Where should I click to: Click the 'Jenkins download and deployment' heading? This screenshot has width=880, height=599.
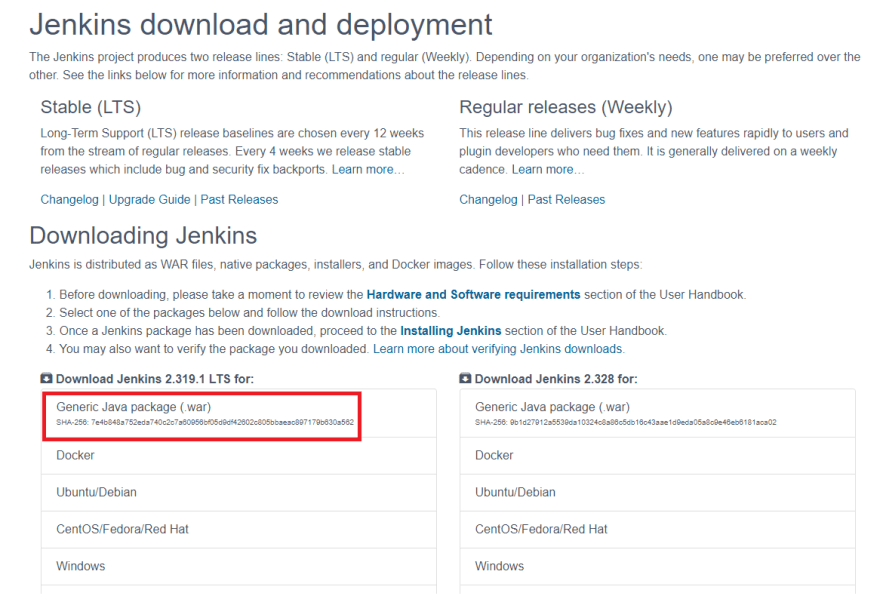tap(261, 25)
